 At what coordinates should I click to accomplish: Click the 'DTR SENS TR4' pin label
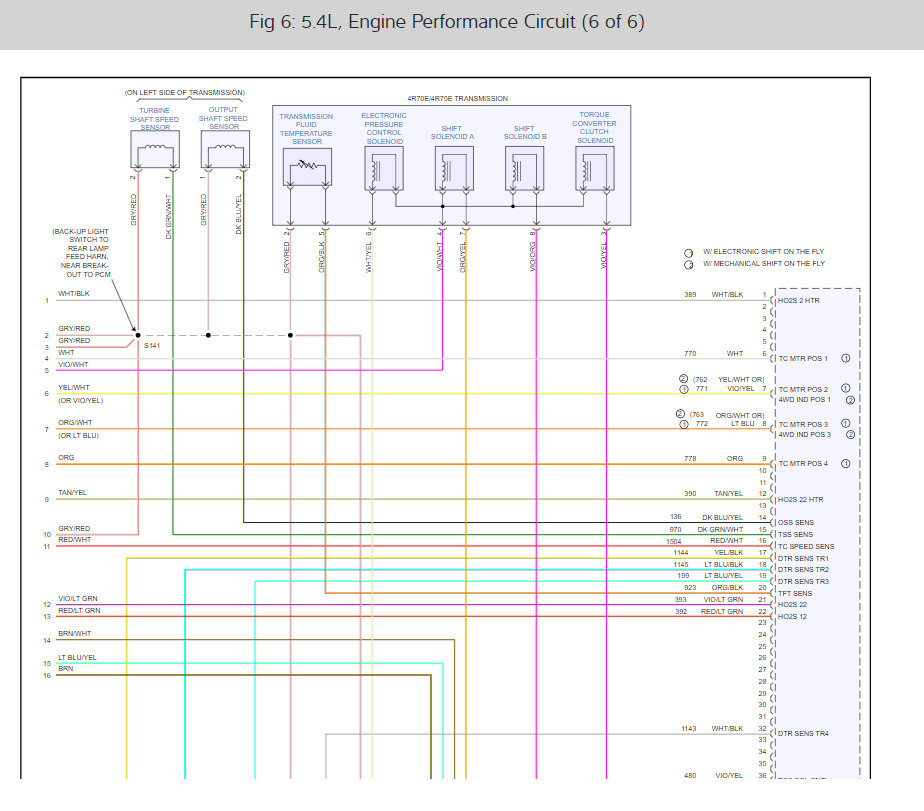[x=803, y=734]
